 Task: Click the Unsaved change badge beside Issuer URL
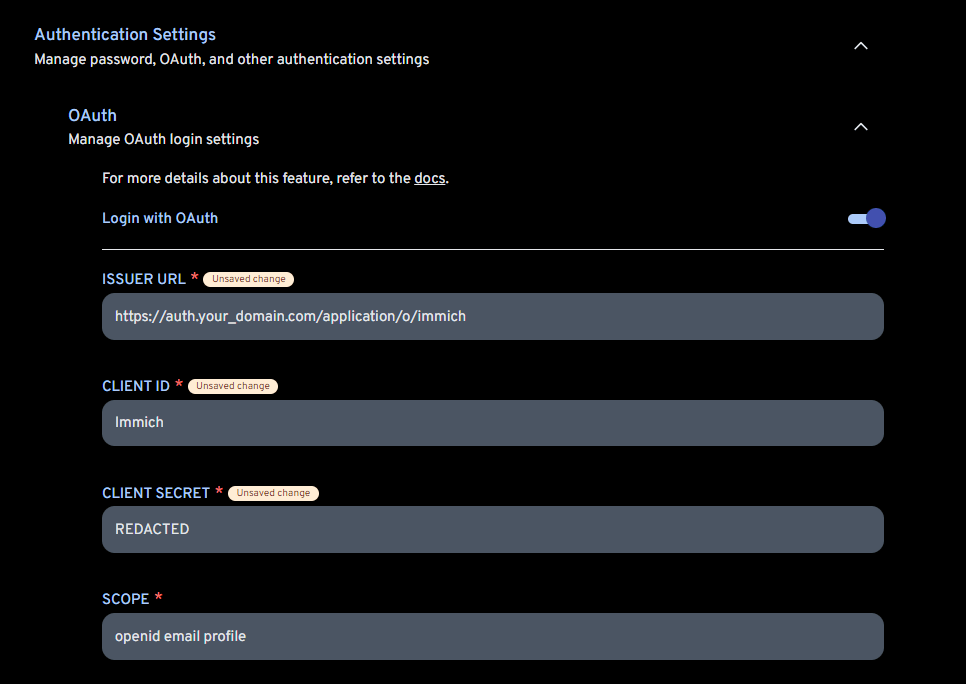(x=247, y=279)
